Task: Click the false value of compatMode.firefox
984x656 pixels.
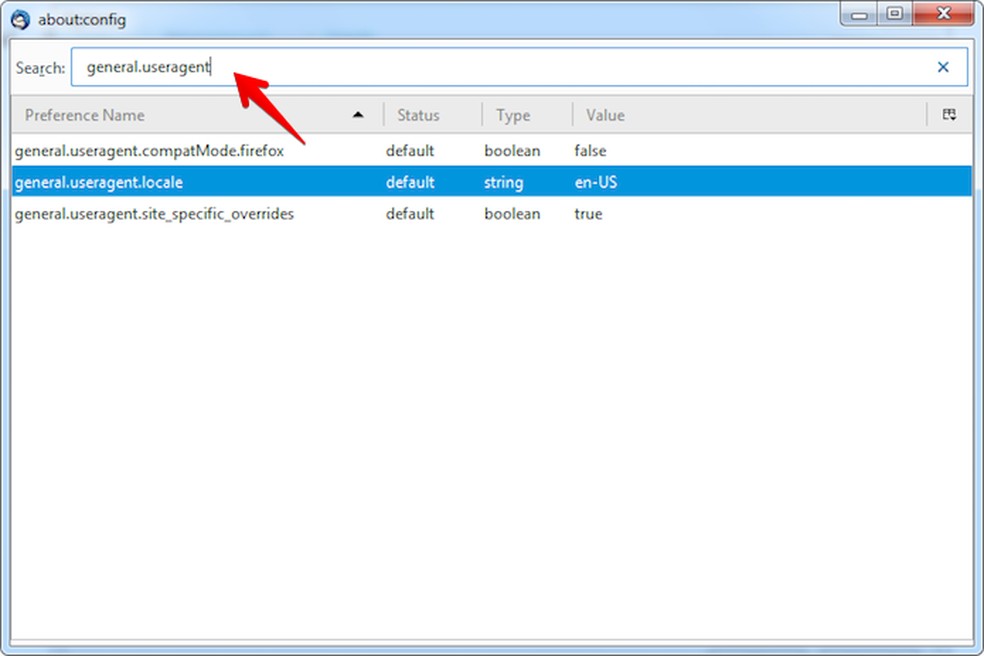Action: (x=590, y=151)
